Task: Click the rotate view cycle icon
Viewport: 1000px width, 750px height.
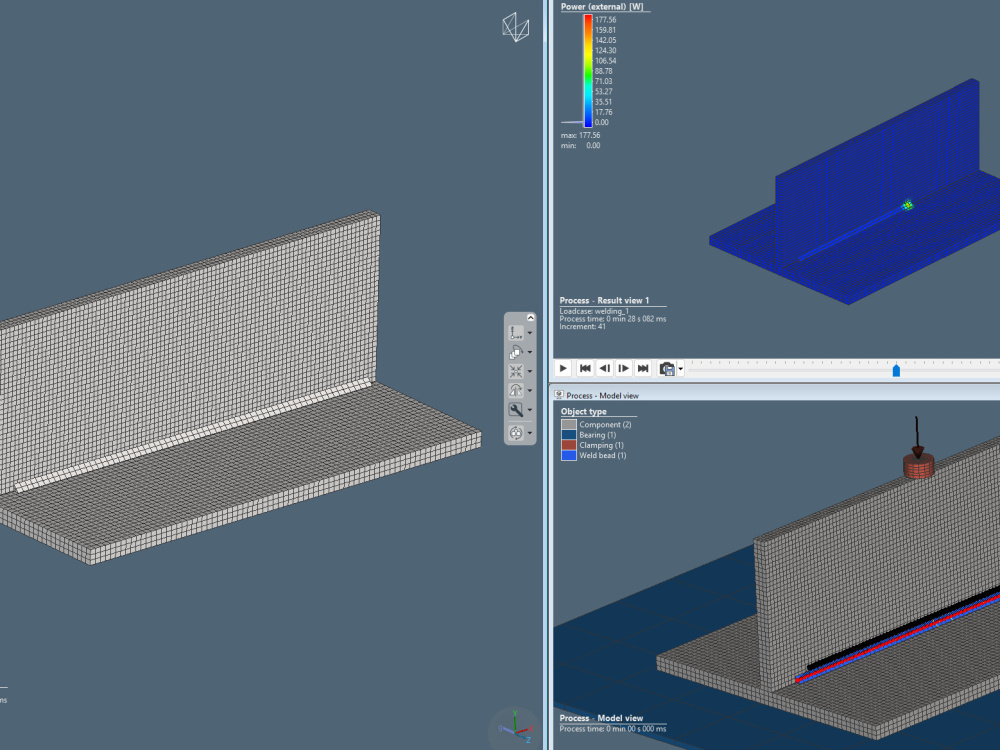Action: click(x=516, y=433)
